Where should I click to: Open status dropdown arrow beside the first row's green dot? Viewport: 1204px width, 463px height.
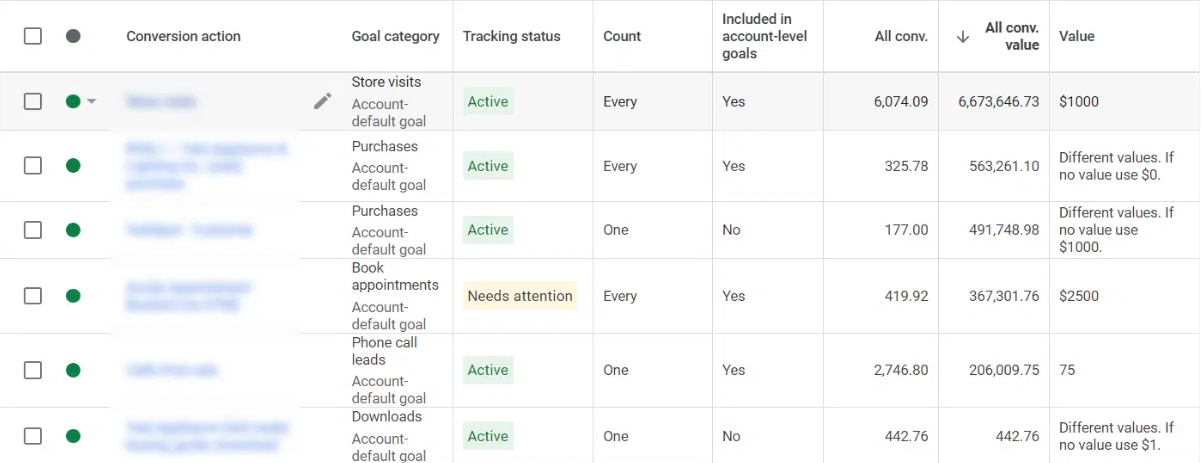92,101
